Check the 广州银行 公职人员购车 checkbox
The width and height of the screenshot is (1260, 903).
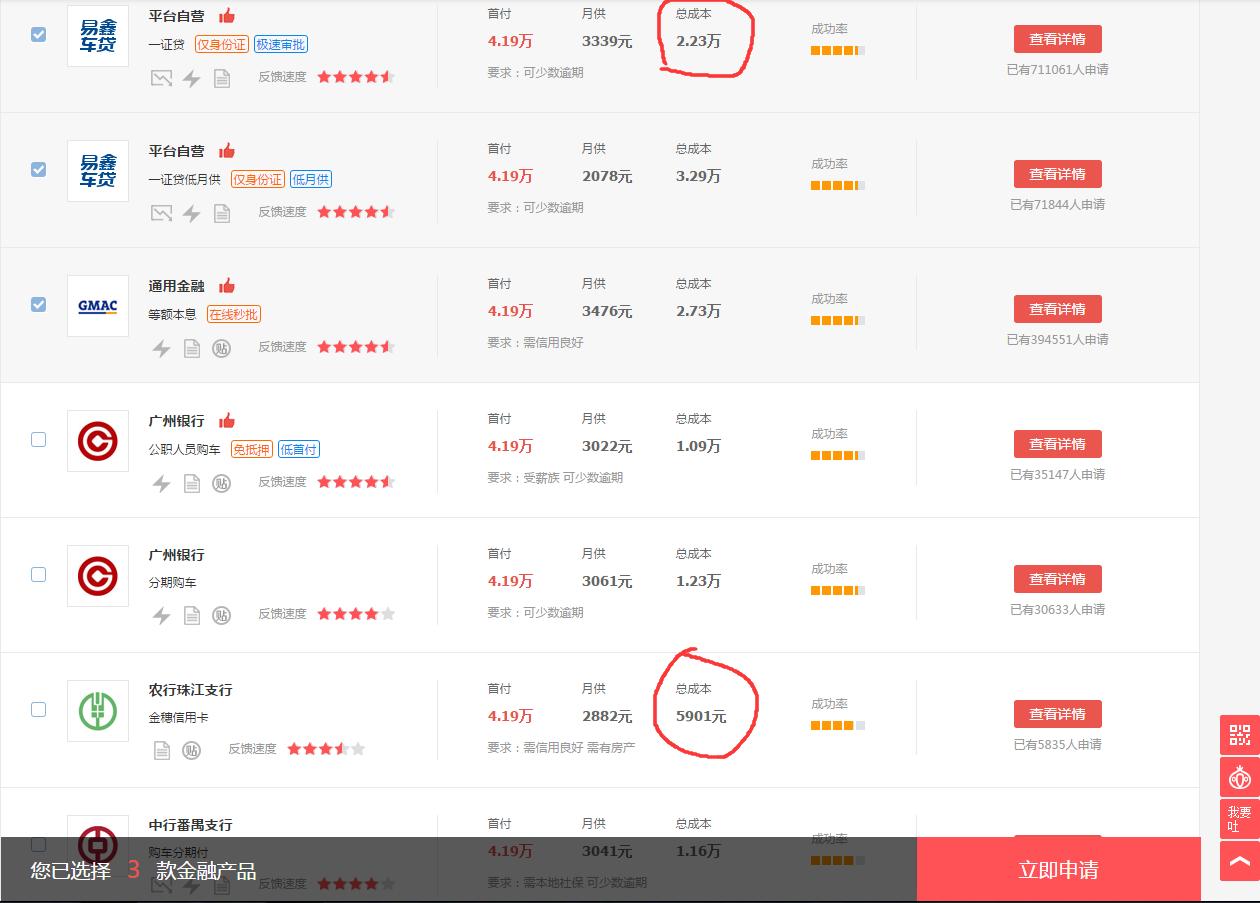point(38,439)
